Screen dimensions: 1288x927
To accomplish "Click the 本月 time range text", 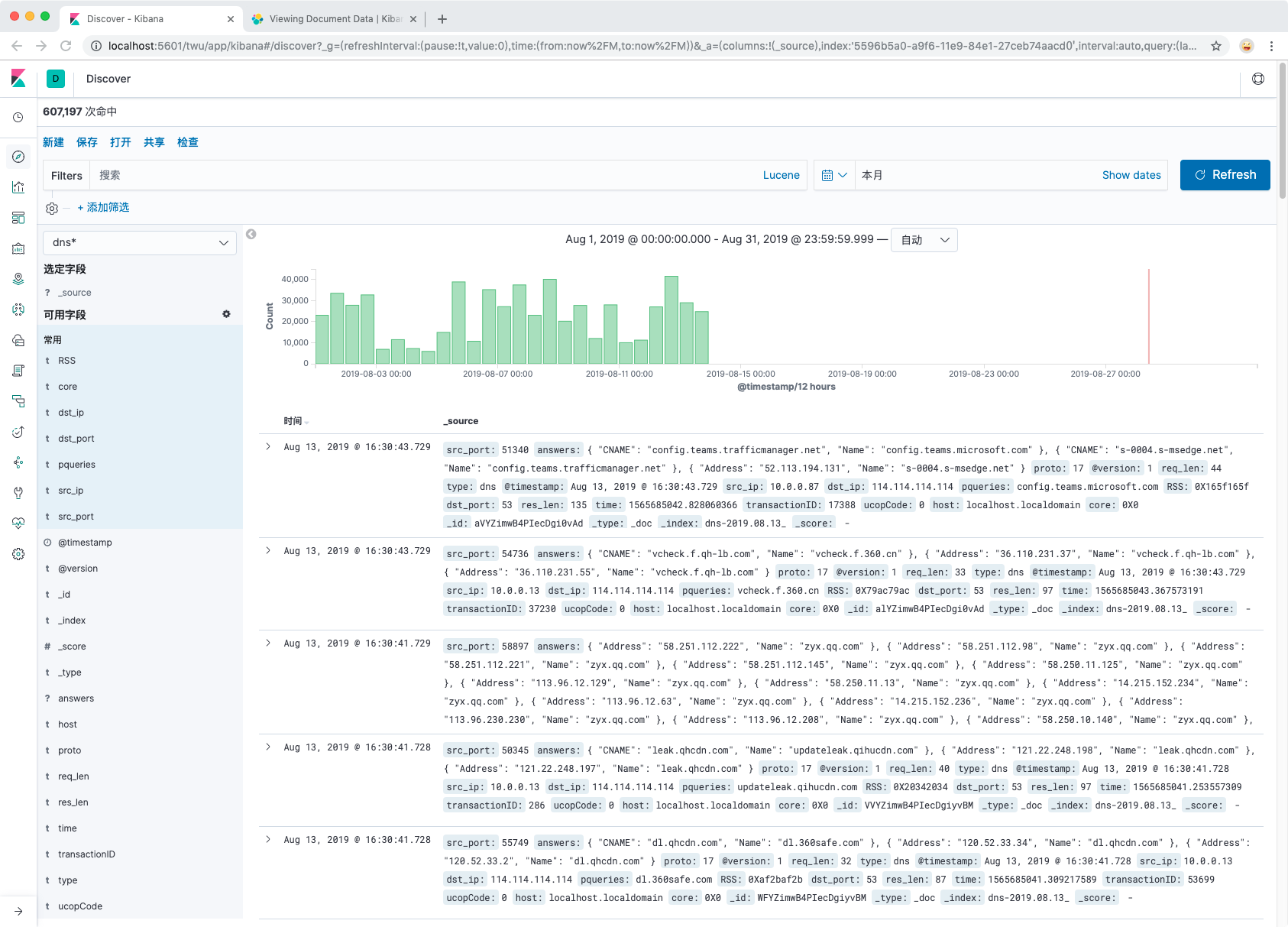I will (872, 175).
